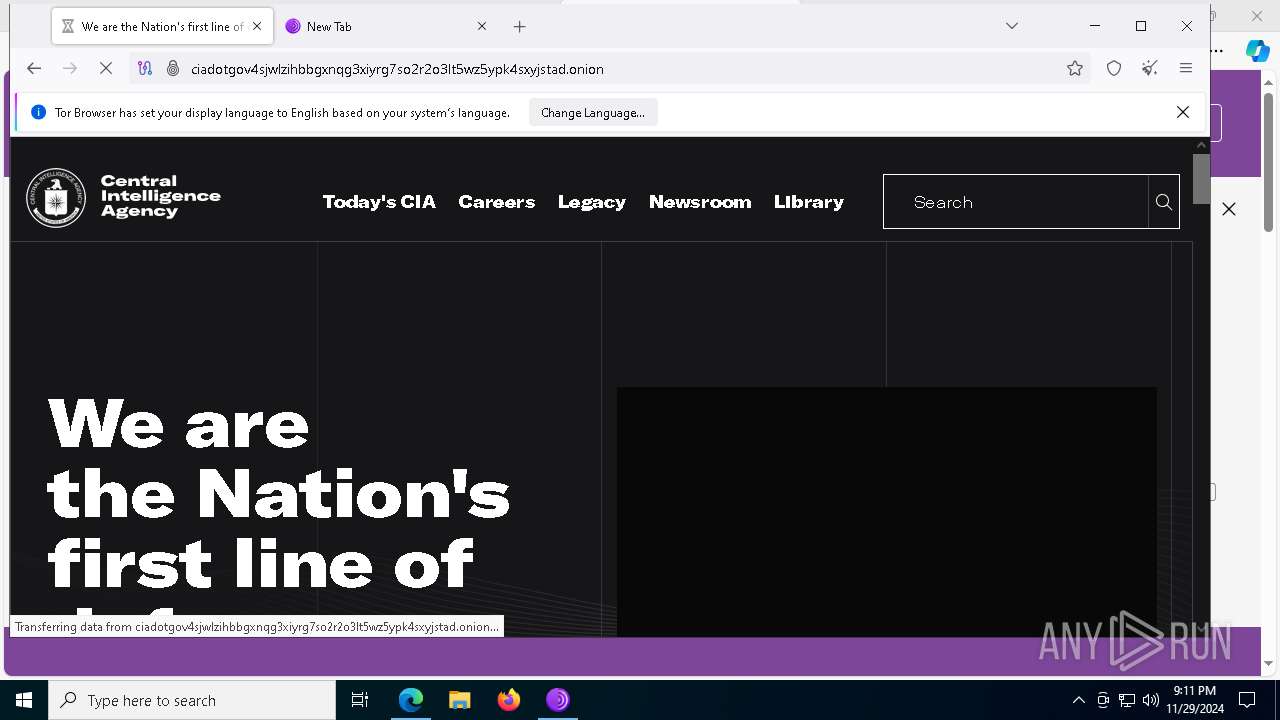Image resolution: width=1280 pixels, height=720 pixels.
Task: Open Today's CIA menu
Action: click(x=379, y=202)
